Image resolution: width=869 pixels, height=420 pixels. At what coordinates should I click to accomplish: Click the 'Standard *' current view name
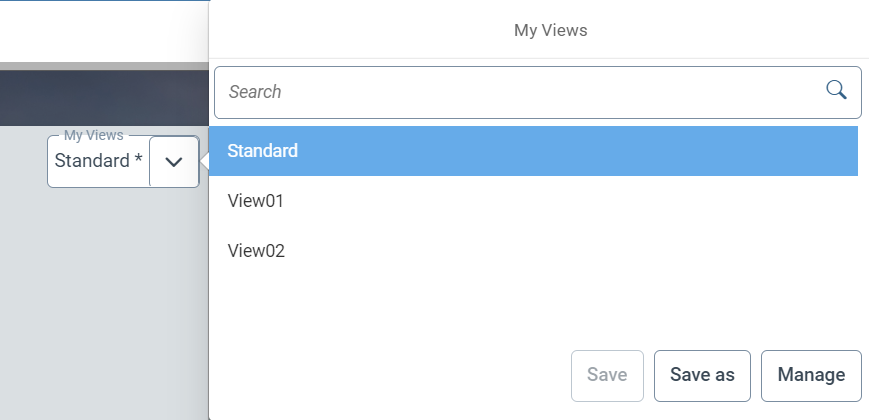92,161
